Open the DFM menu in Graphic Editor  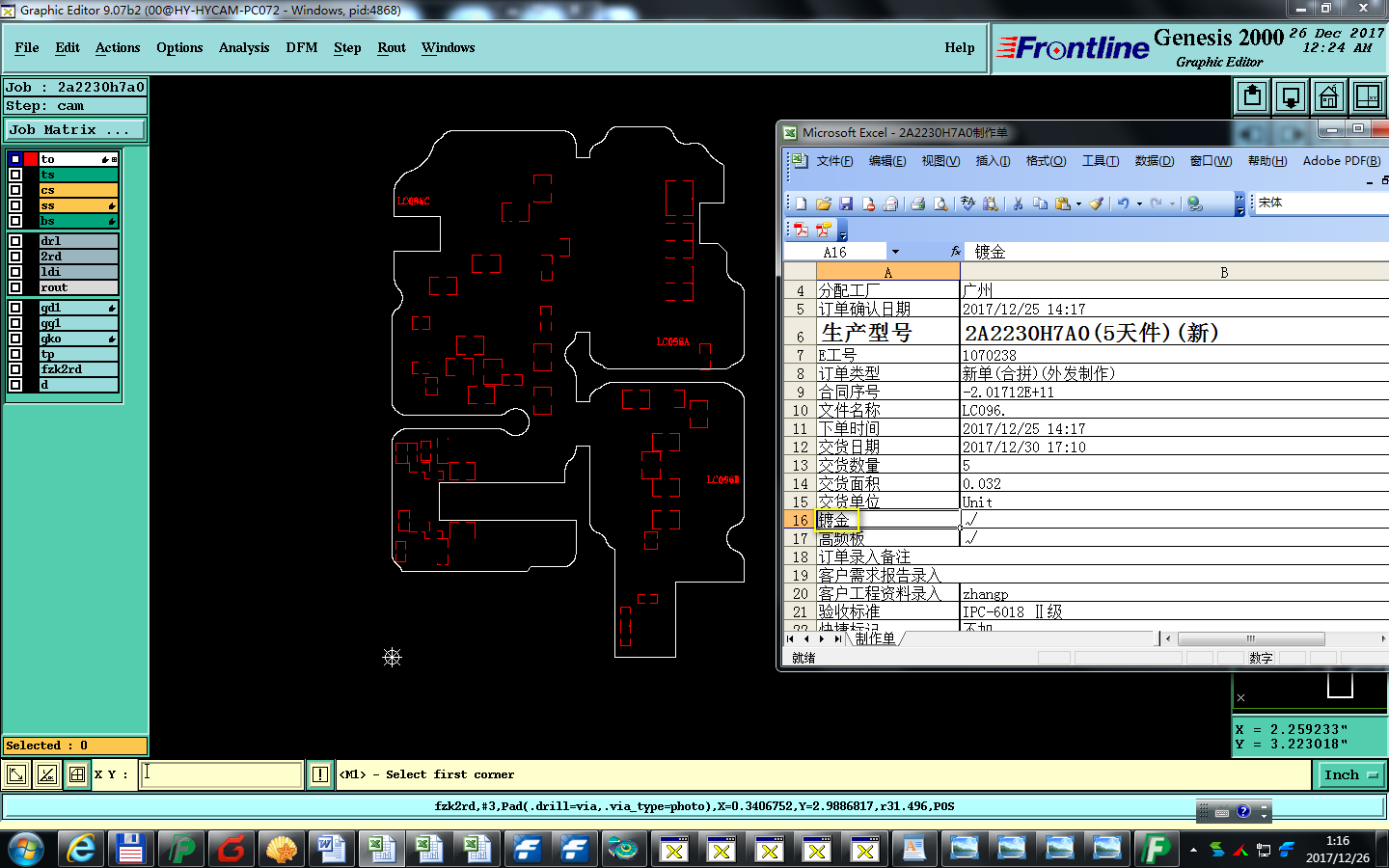click(x=302, y=47)
